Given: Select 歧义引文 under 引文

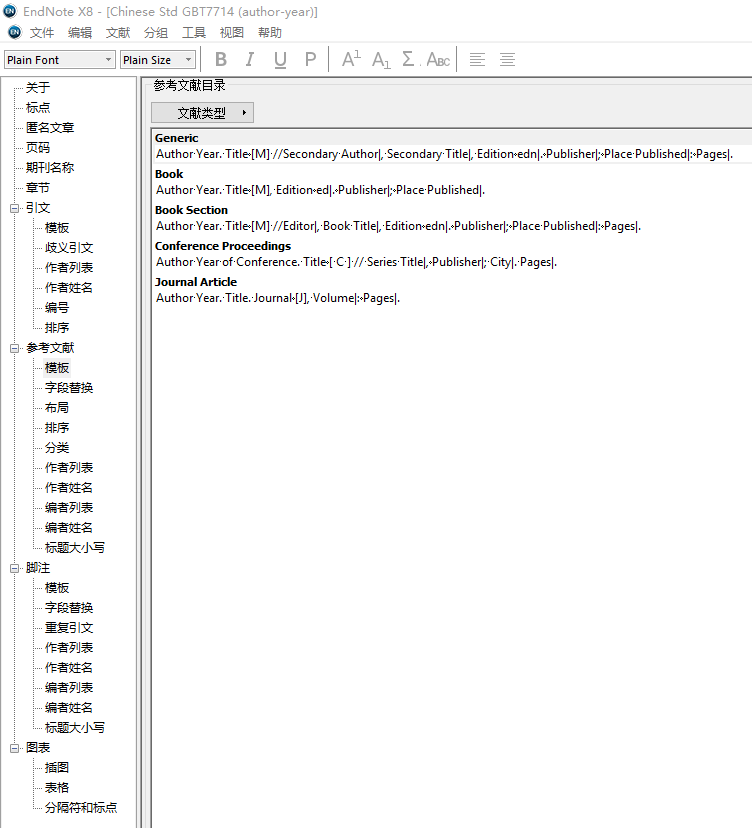Looking at the screenshot, I should coord(69,248).
